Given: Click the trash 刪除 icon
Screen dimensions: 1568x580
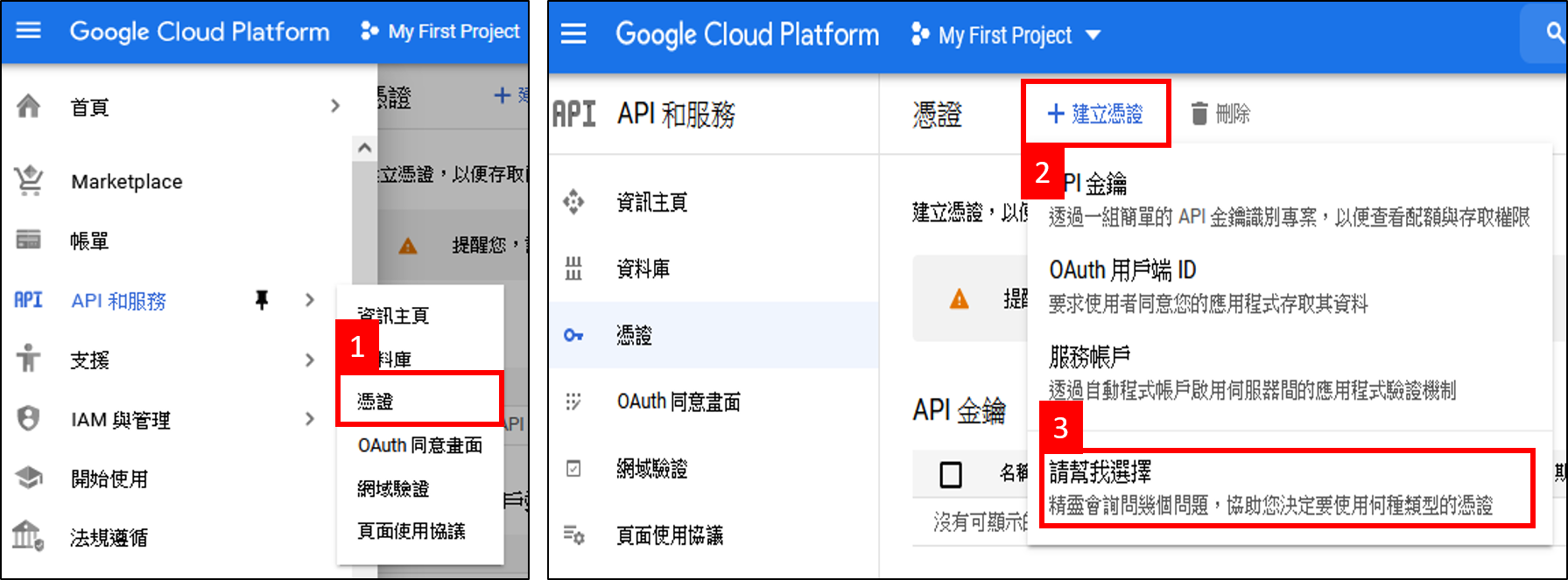Looking at the screenshot, I should point(1199,114).
